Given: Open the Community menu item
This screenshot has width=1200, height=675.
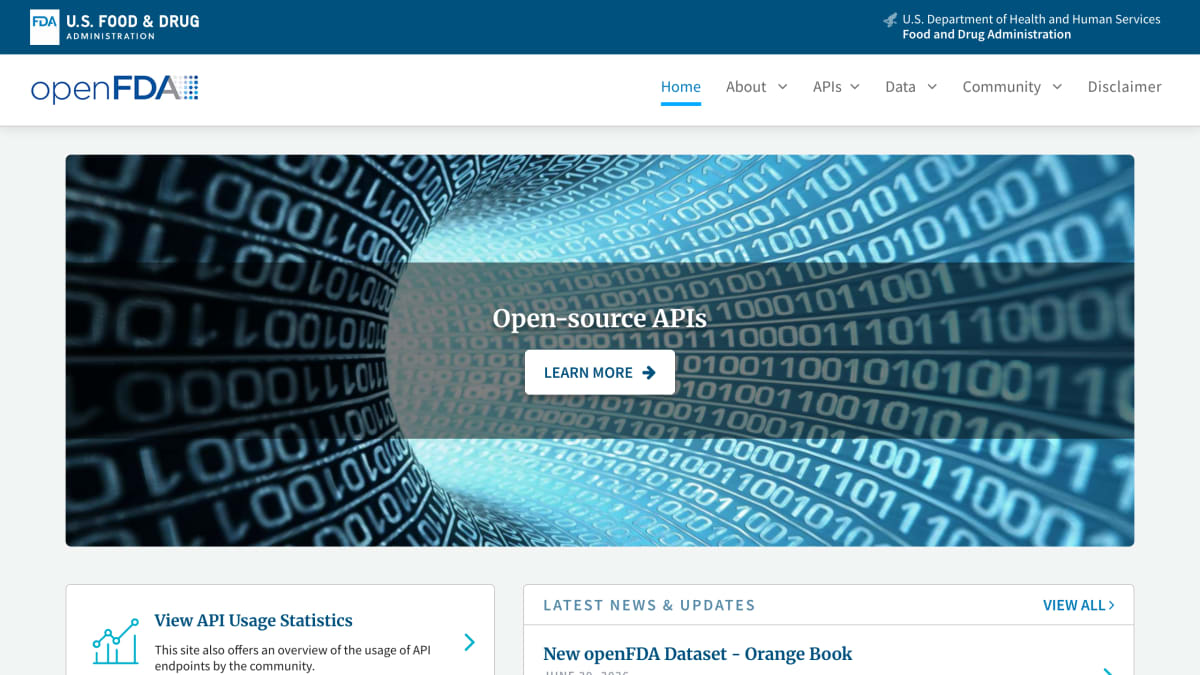Looking at the screenshot, I should pos(1002,87).
